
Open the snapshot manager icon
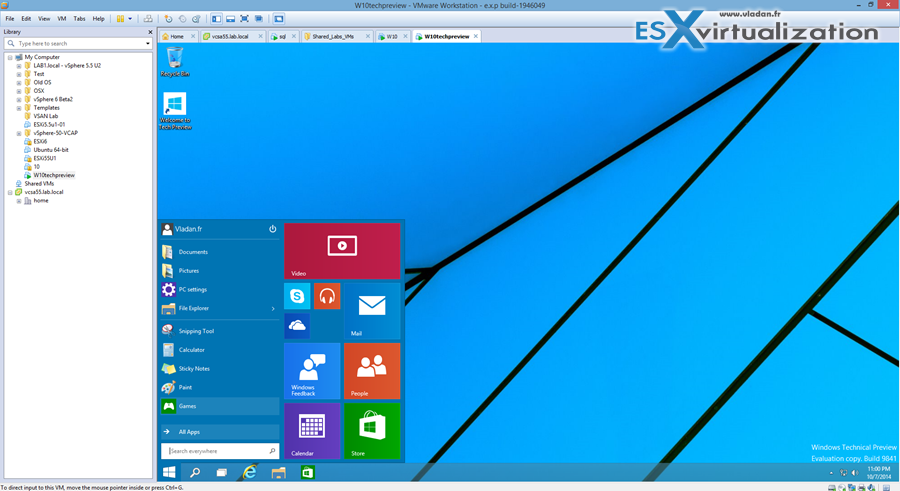(x=196, y=18)
